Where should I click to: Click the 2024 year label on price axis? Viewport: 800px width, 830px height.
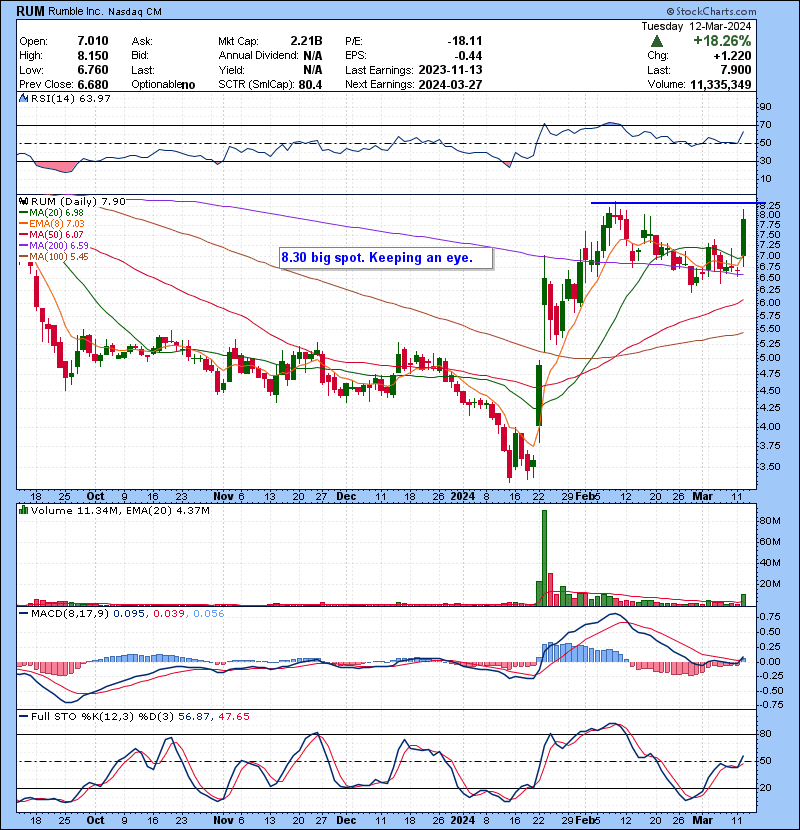pos(463,496)
